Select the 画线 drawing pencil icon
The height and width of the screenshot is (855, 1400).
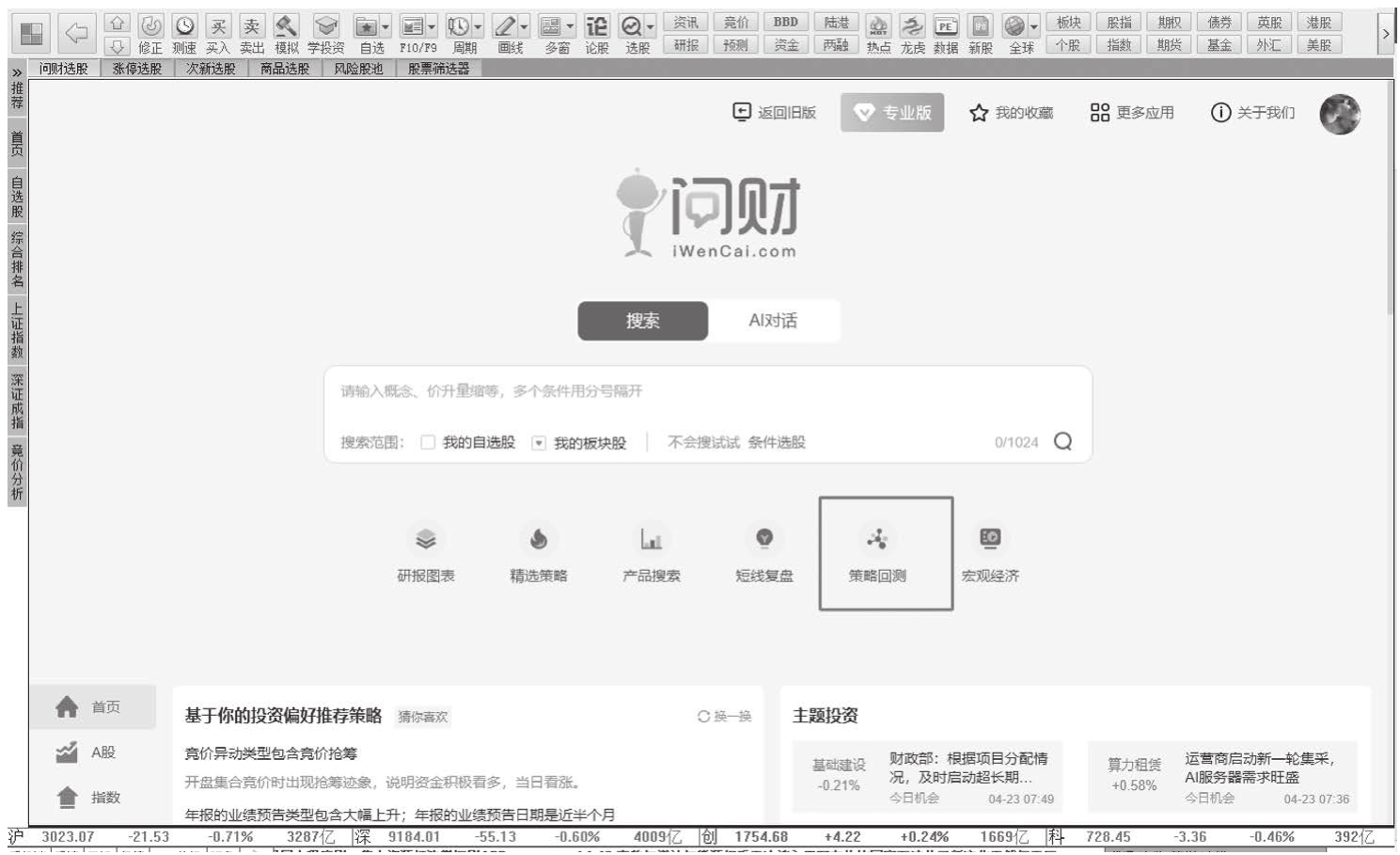(x=505, y=26)
